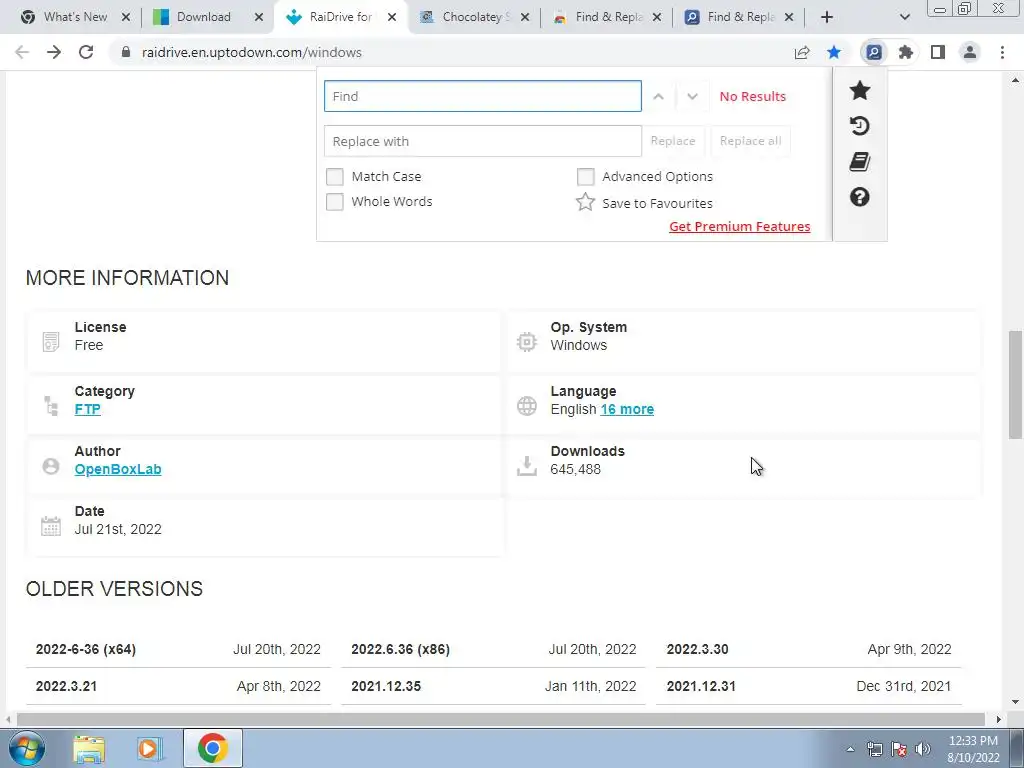Enable Match Case checkbox
Viewport: 1024px width, 768px height.
tap(334, 176)
